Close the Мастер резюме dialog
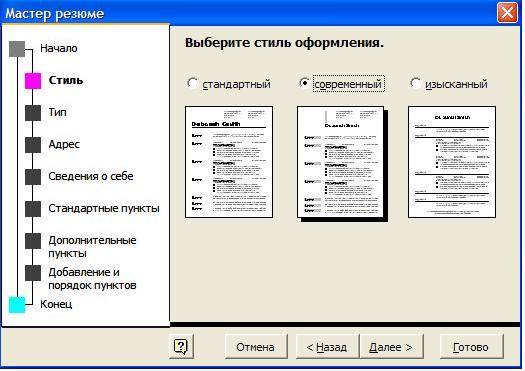This screenshot has height=371, width=525. click(x=508, y=13)
